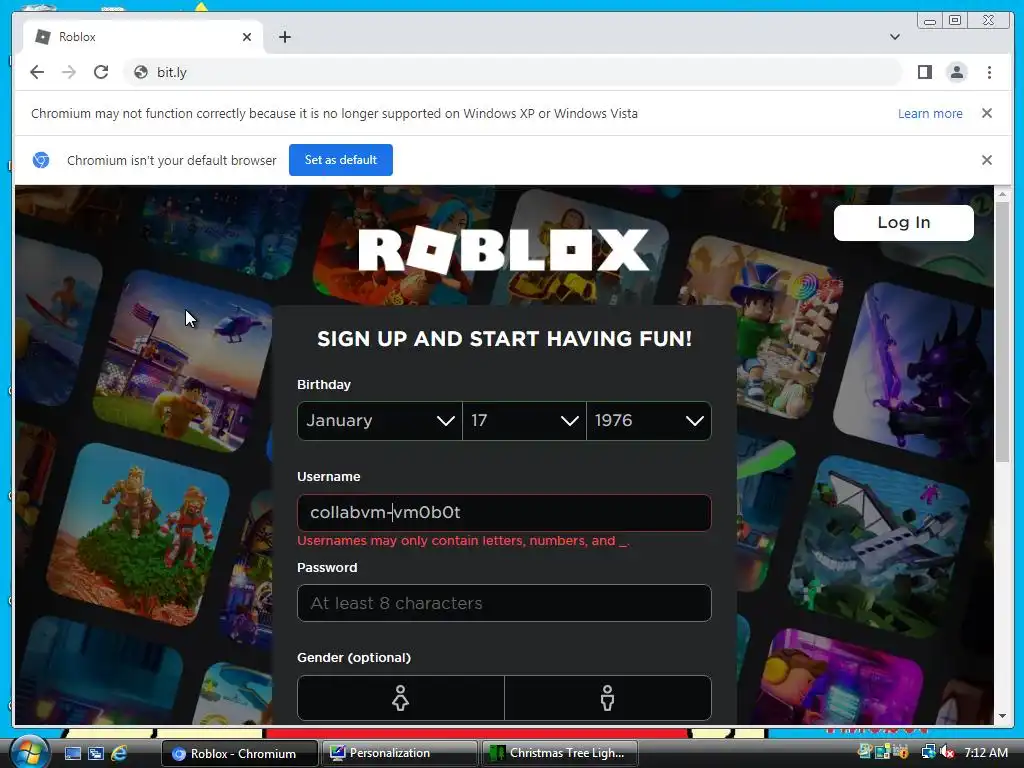This screenshot has width=1024, height=768.
Task: Open the birthday day dropdown showing 17
Action: point(524,421)
